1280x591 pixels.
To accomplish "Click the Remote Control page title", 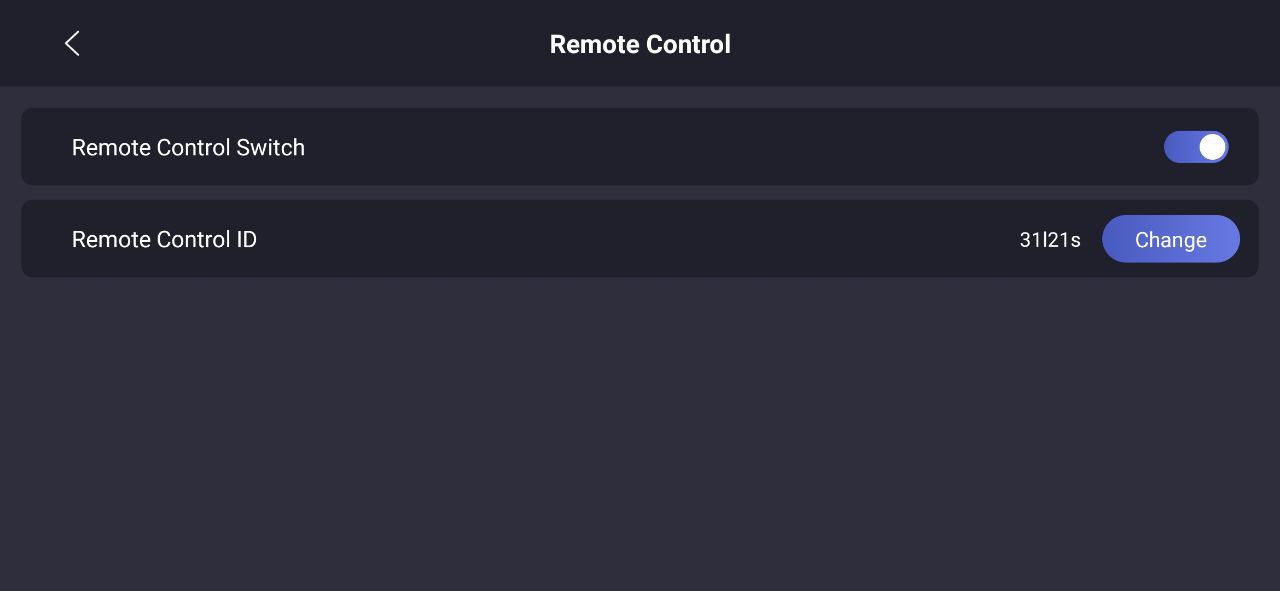I will tap(640, 44).
